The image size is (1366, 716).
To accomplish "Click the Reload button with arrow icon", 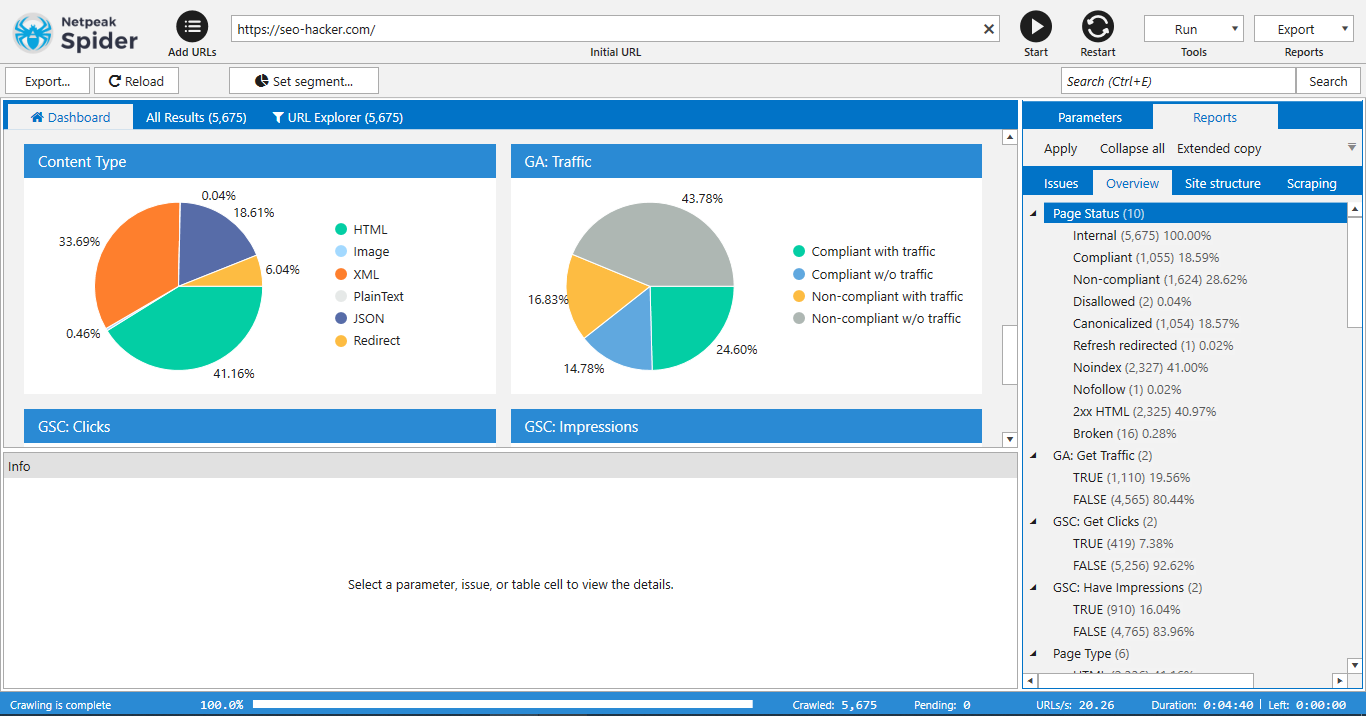I will tap(136, 81).
